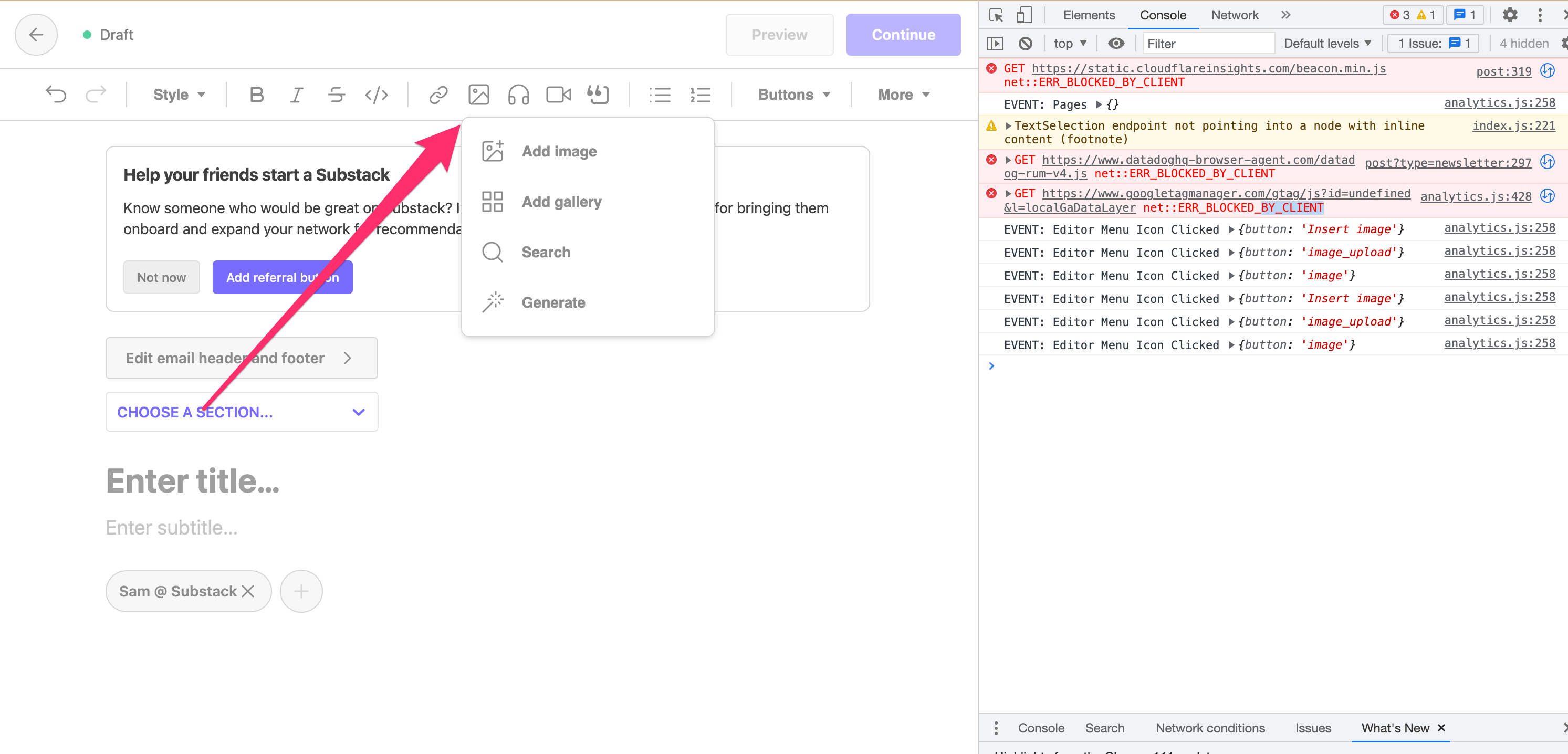
Task: Create a bulleted list
Action: 660,95
